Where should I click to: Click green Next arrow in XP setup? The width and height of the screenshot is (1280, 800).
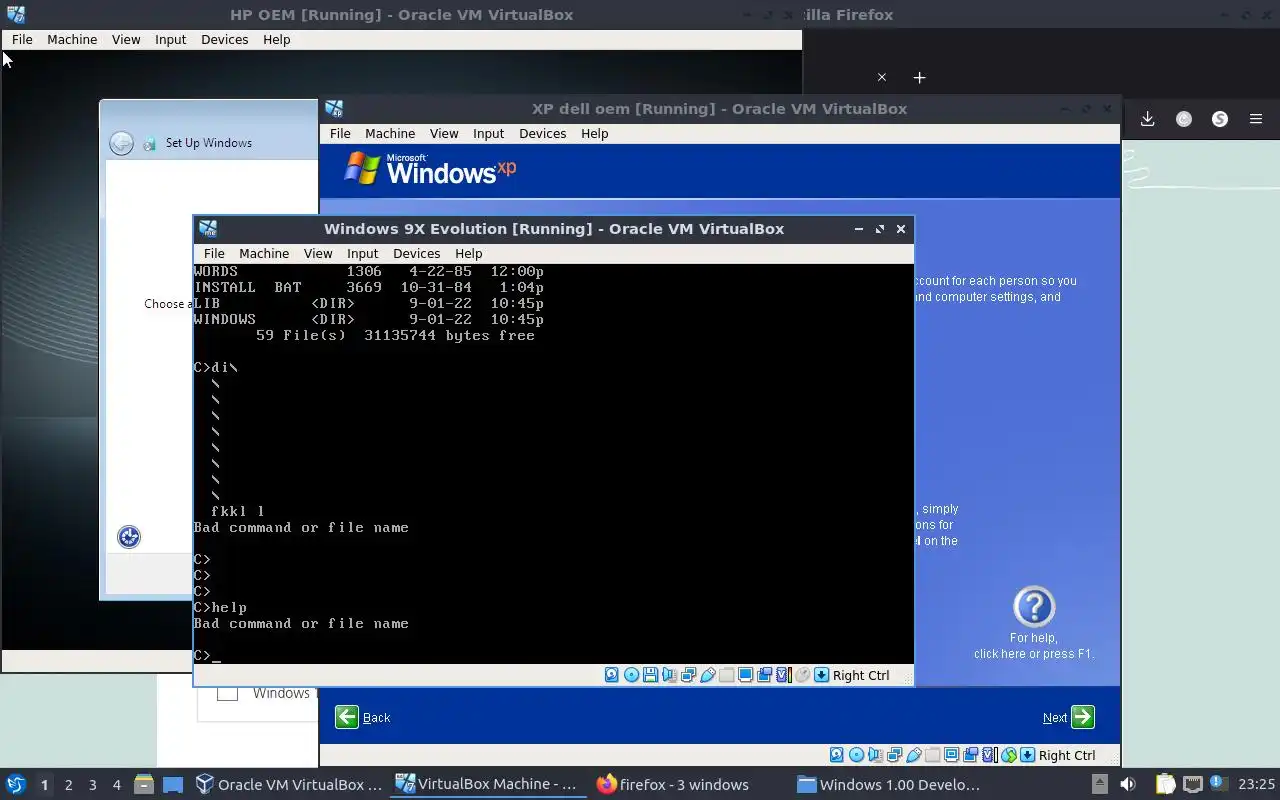click(x=1082, y=717)
